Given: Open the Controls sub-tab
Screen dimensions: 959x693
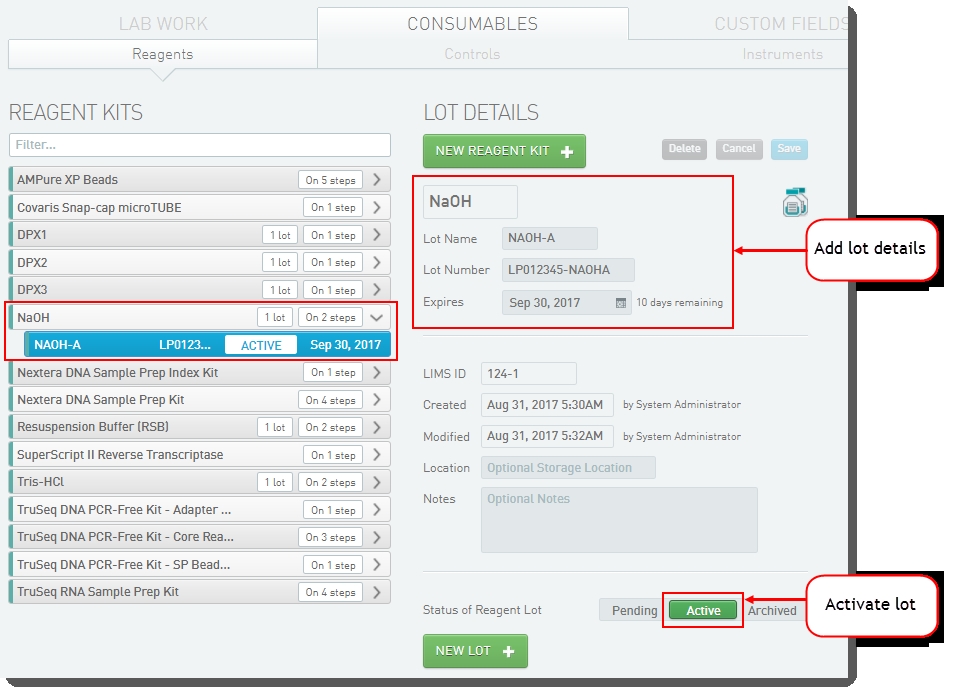Looking at the screenshot, I should click(x=472, y=54).
